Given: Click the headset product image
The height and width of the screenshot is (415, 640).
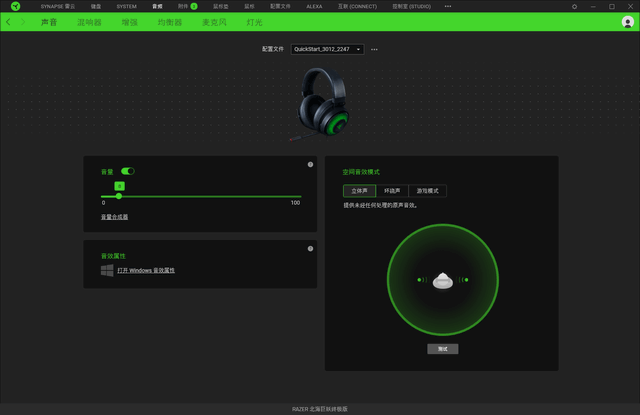Looking at the screenshot, I should pos(320,104).
